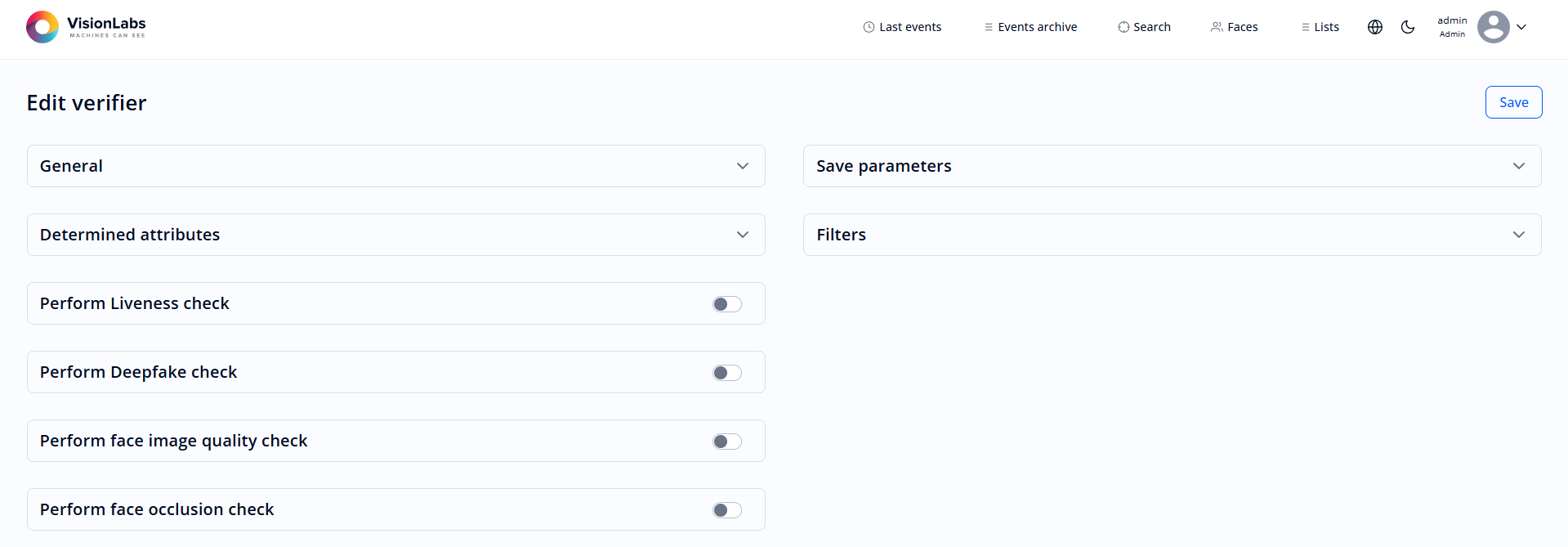Toggle Perform face occlusion check on
This screenshot has height=547, width=1568.
click(726, 509)
